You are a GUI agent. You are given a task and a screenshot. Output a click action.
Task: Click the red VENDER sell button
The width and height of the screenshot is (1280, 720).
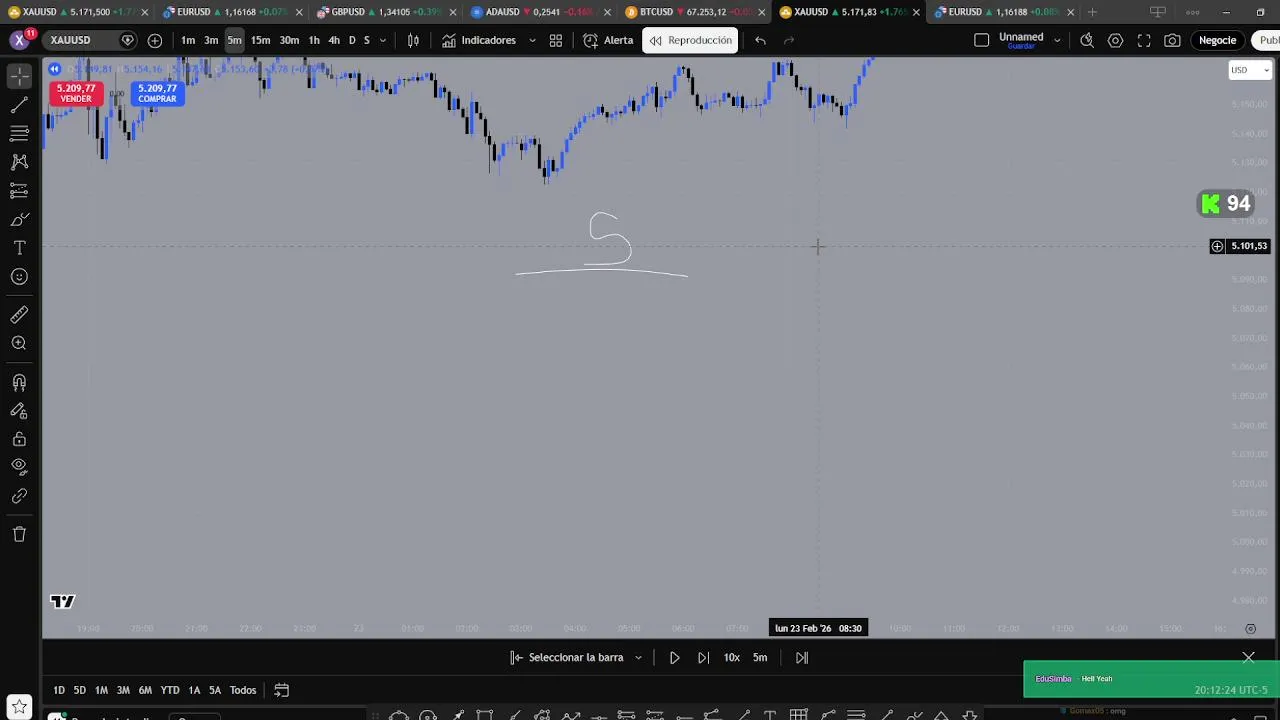click(76, 93)
